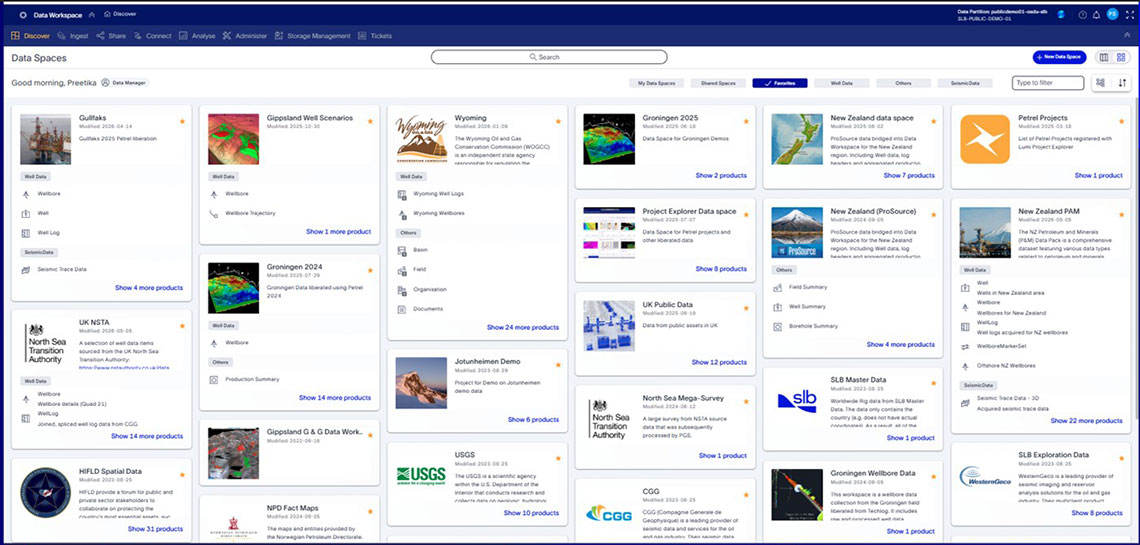
Task: Click the home breadcrumb icon beside Discover
Action: click(x=108, y=14)
